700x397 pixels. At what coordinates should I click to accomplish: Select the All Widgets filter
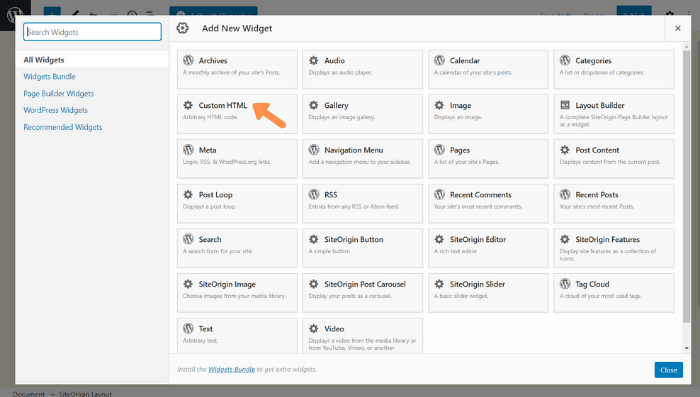tap(92, 60)
